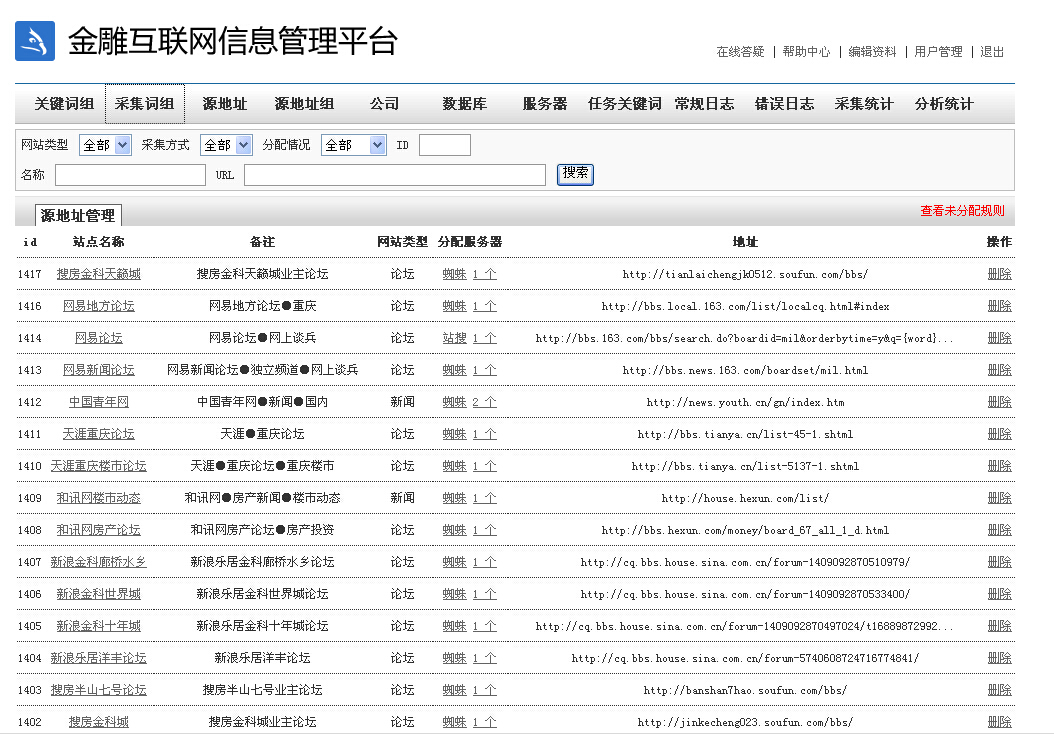
Task: Click 蜘蛛 server link in row 1408
Action: (454, 530)
